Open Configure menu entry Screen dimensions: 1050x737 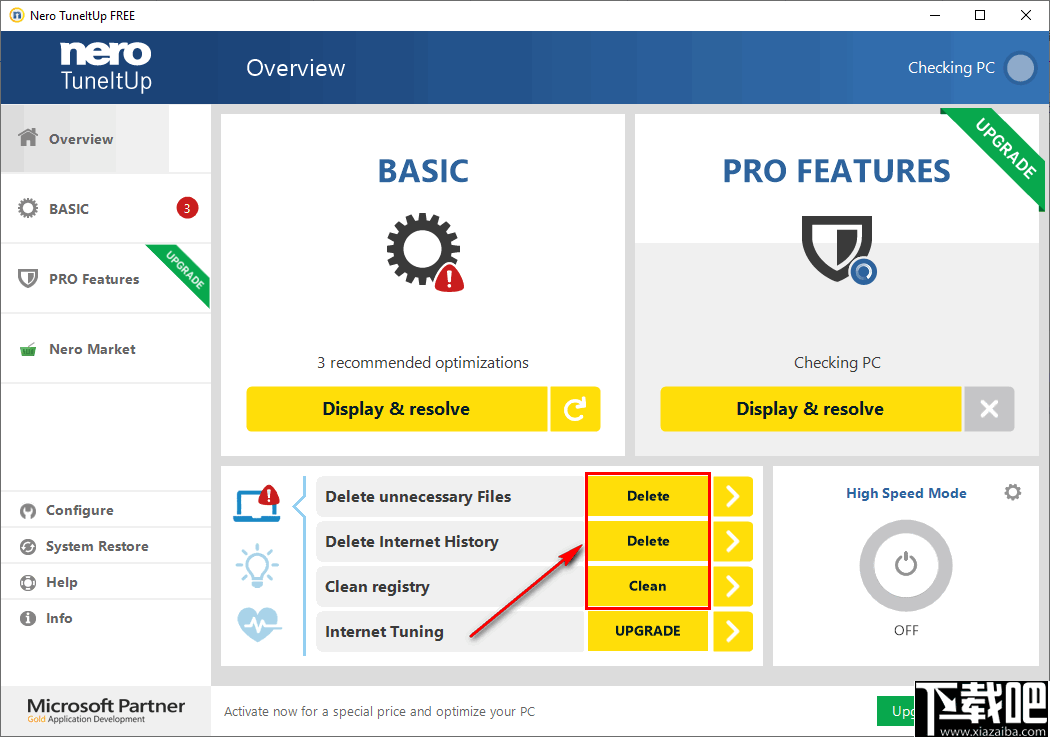(106, 510)
